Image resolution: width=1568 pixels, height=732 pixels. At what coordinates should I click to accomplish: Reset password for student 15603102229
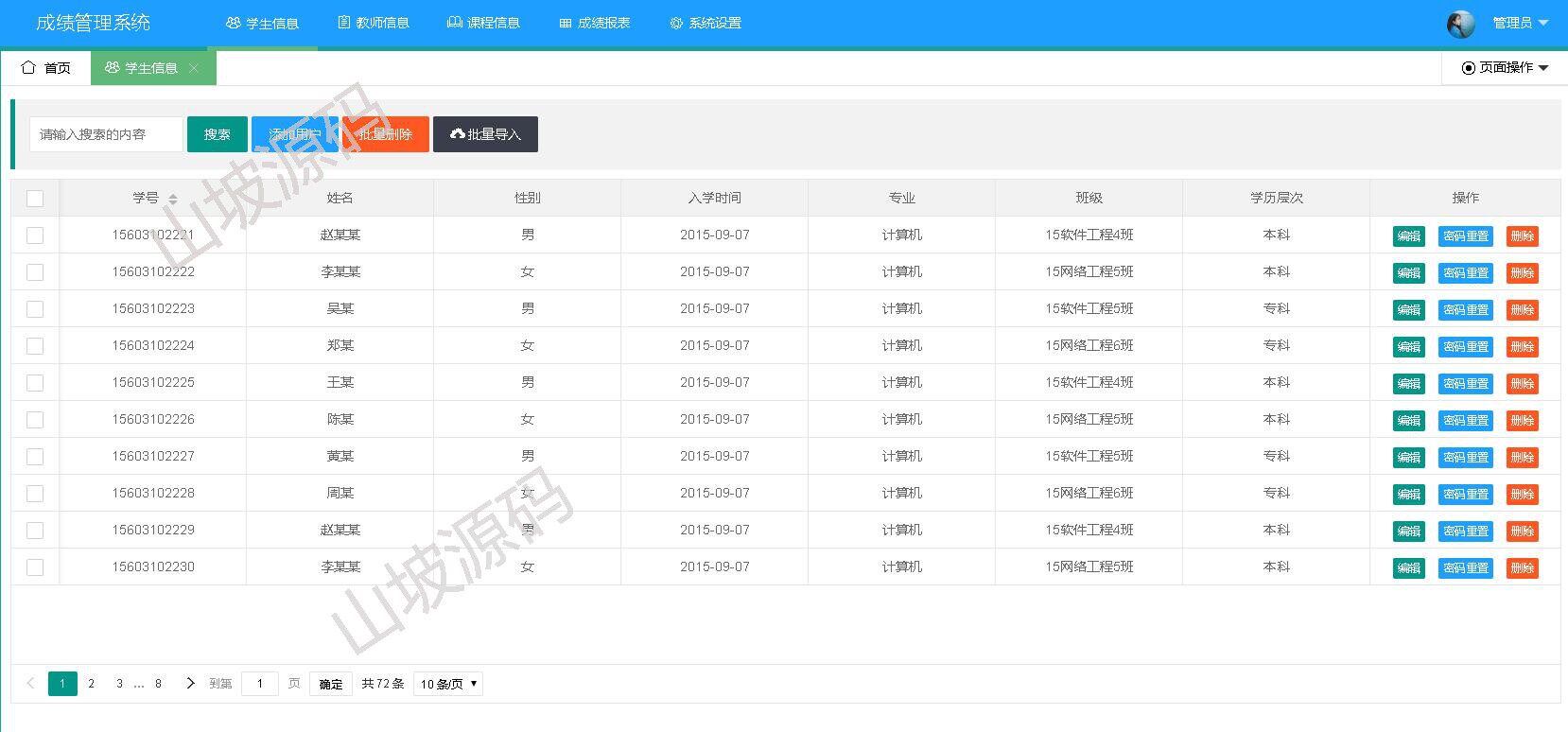1466,532
